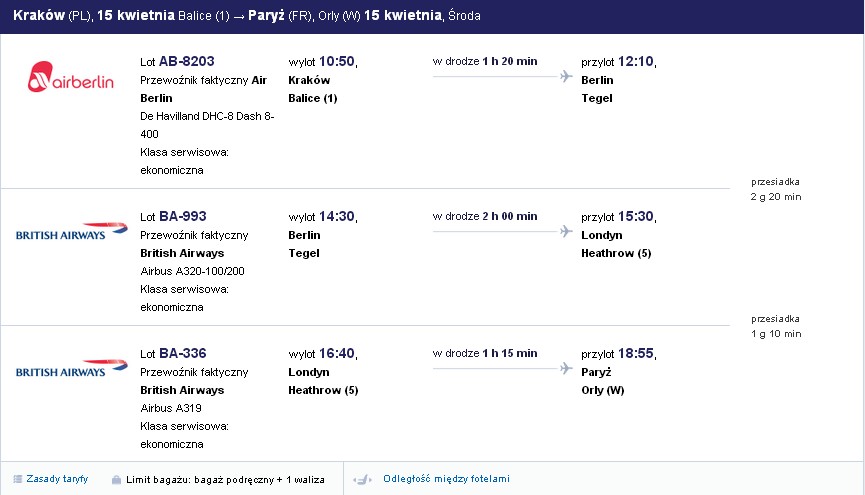Image resolution: width=865 pixels, height=495 pixels.
Task: Click British Airways logo for flight BA-336
Action: click(x=72, y=368)
